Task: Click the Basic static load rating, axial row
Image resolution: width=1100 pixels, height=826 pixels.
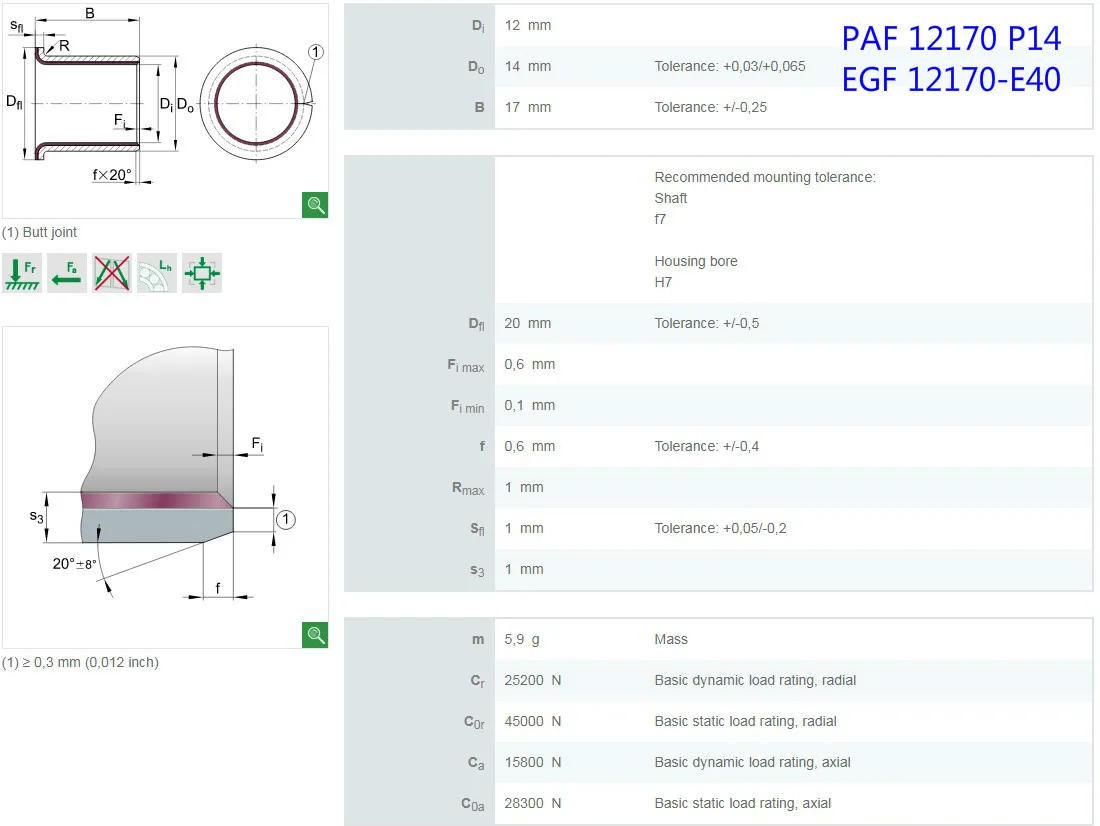Action: 742,803
